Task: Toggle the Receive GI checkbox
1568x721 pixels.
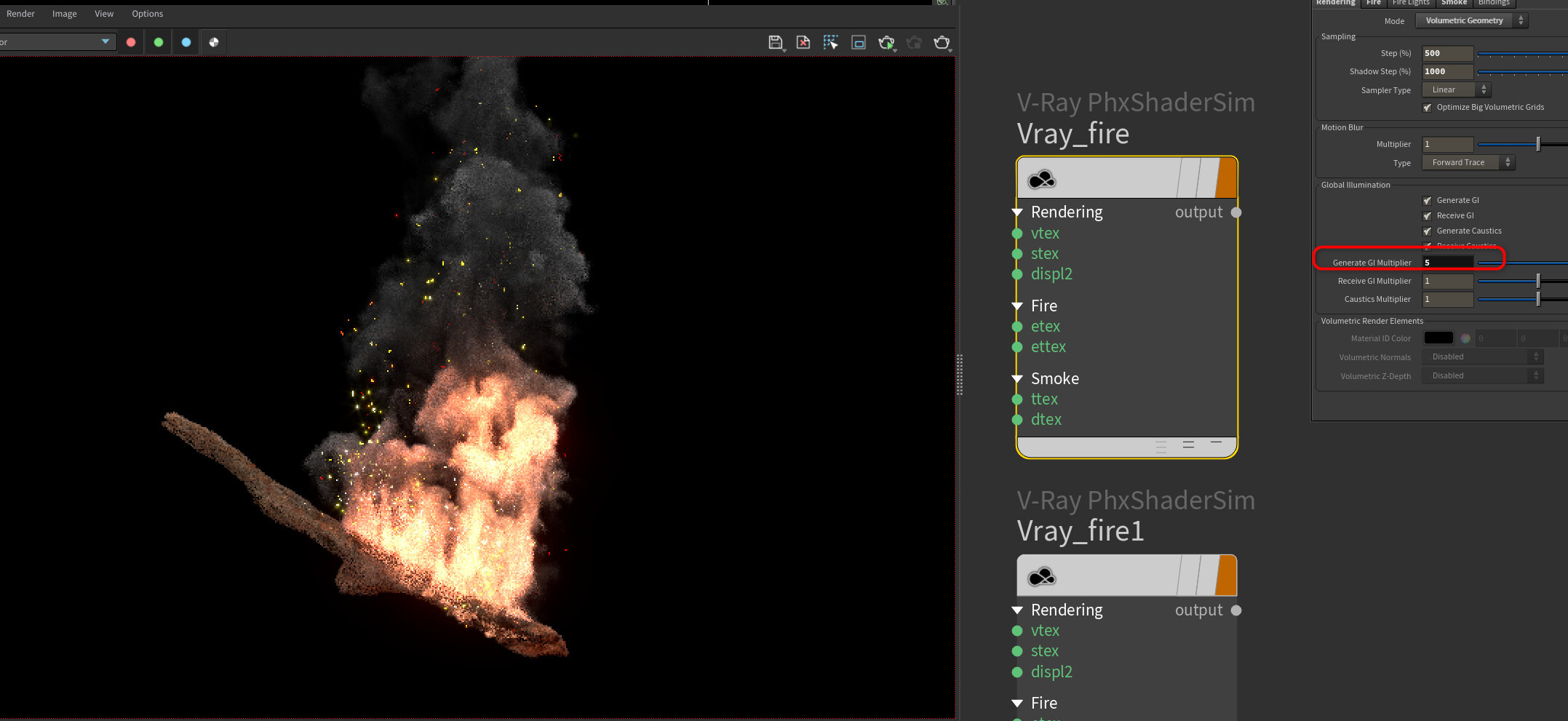Action: click(x=1428, y=216)
